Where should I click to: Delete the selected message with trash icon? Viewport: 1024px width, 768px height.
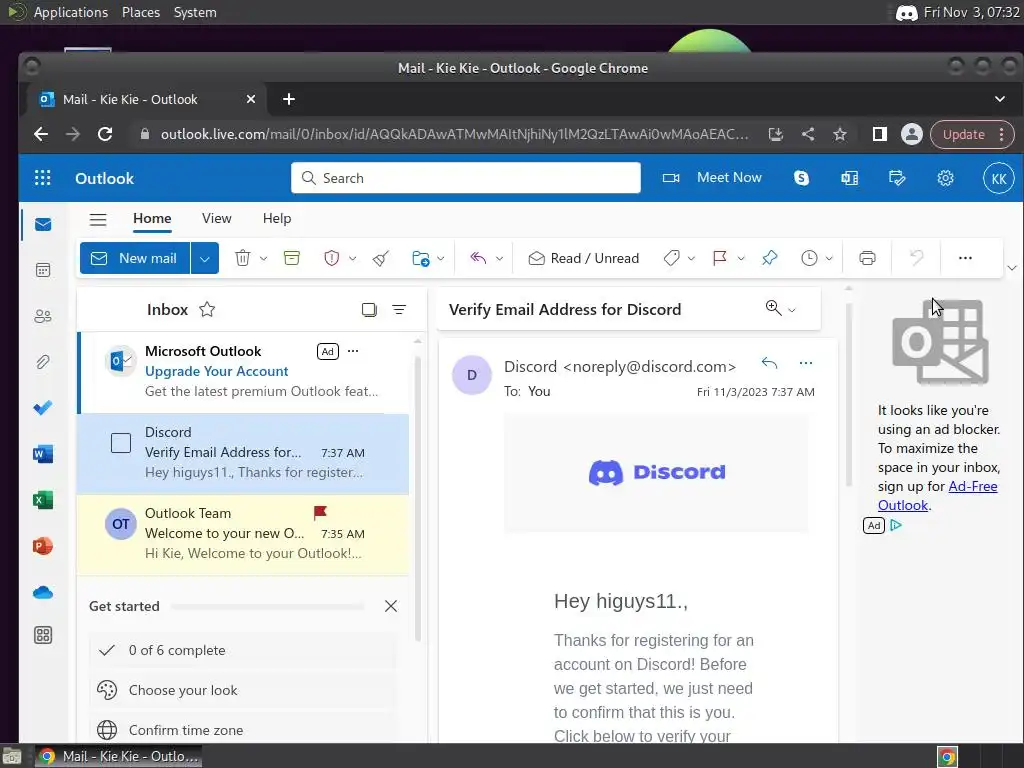(243, 258)
